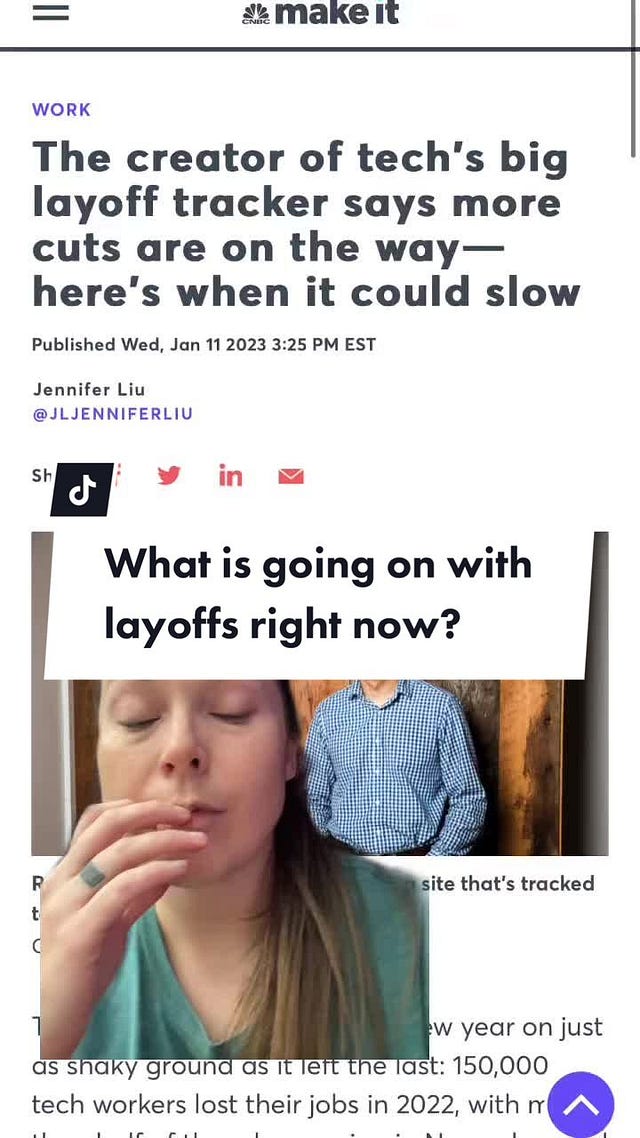Tap the 'Jennifer Liu' byline name
This screenshot has height=1138, width=640.
89,389
